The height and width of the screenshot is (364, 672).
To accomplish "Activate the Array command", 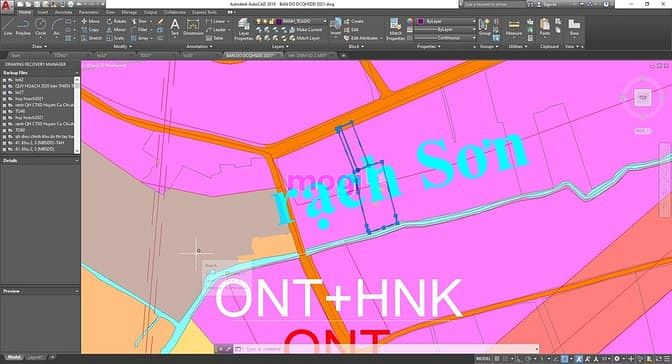I will (x=140, y=38).
